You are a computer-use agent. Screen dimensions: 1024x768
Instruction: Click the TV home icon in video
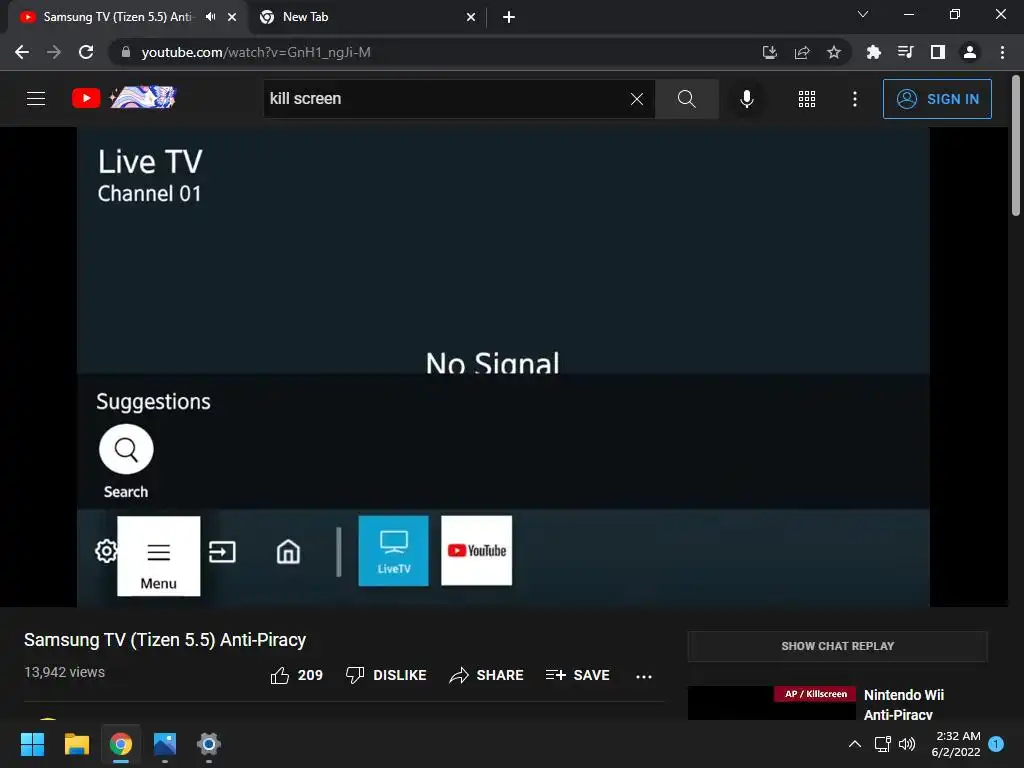click(x=288, y=552)
